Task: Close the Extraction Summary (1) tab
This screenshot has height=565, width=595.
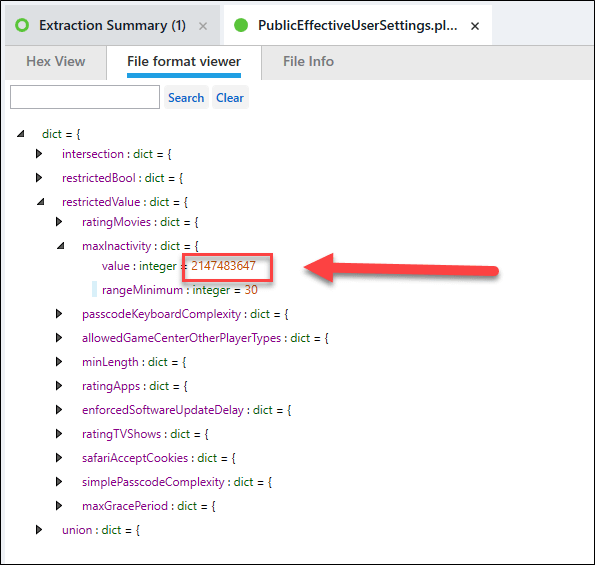Action: click(x=203, y=26)
